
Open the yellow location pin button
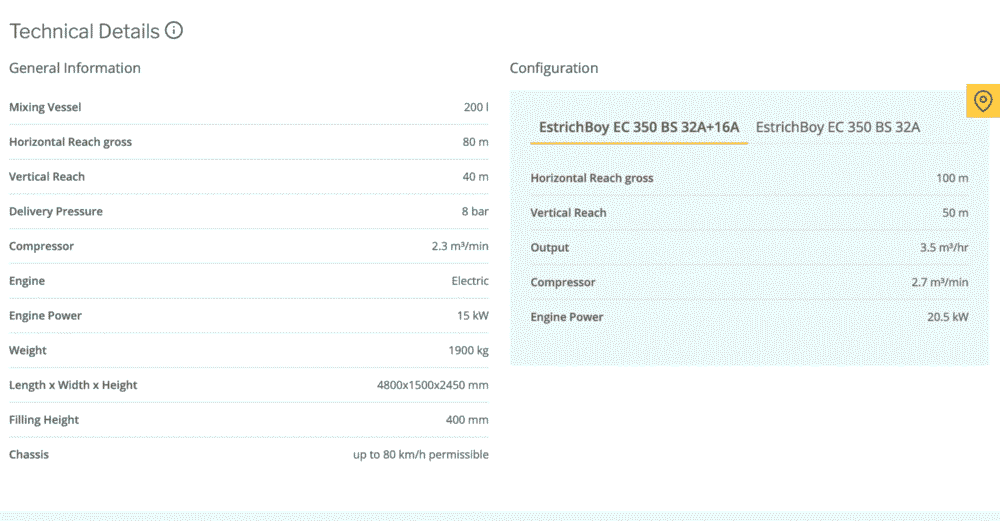pyautogui.click(x=983, y=101)
